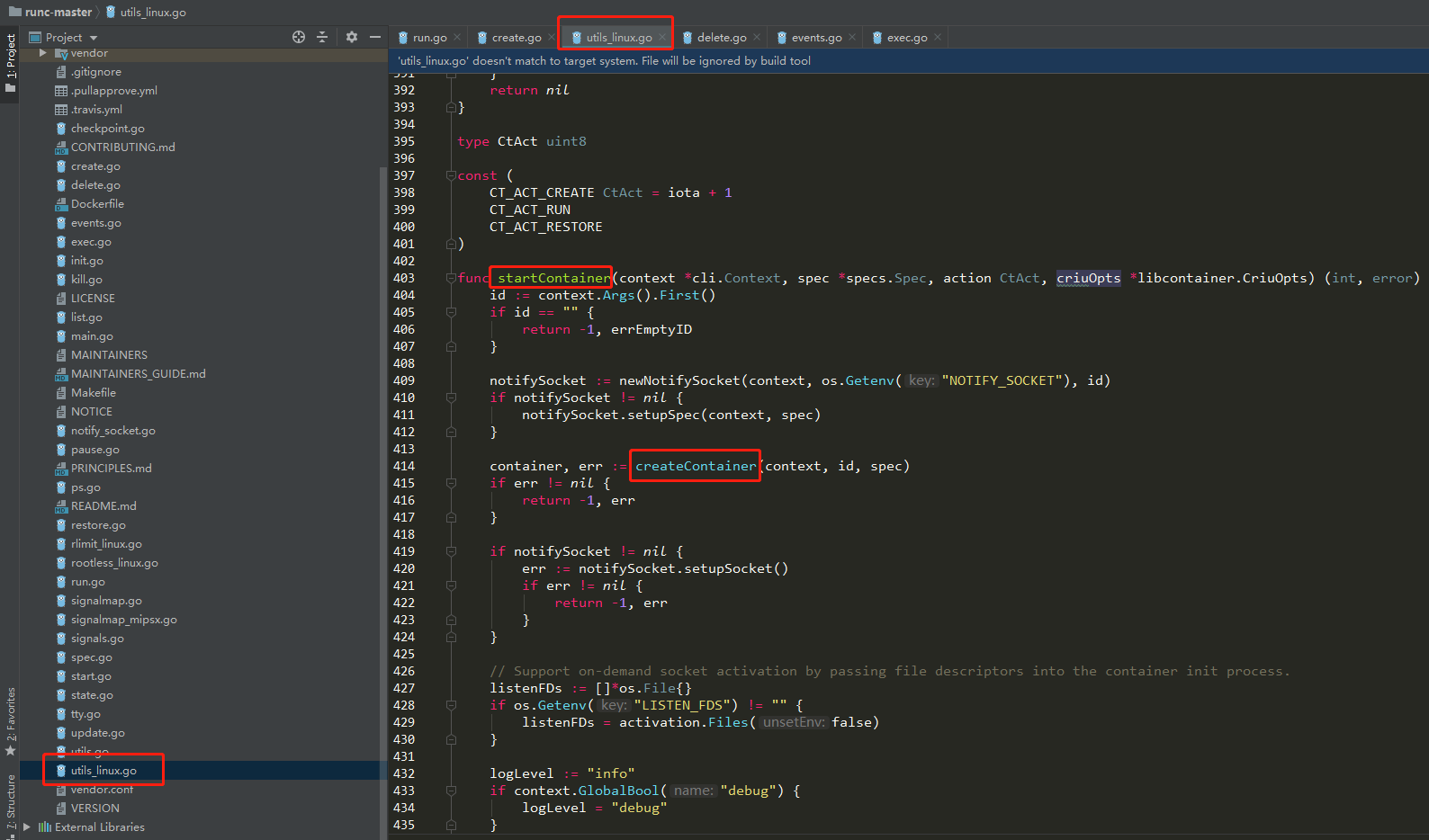
Task: Open tty.go from the project tree
Action: tap(85, 714)
